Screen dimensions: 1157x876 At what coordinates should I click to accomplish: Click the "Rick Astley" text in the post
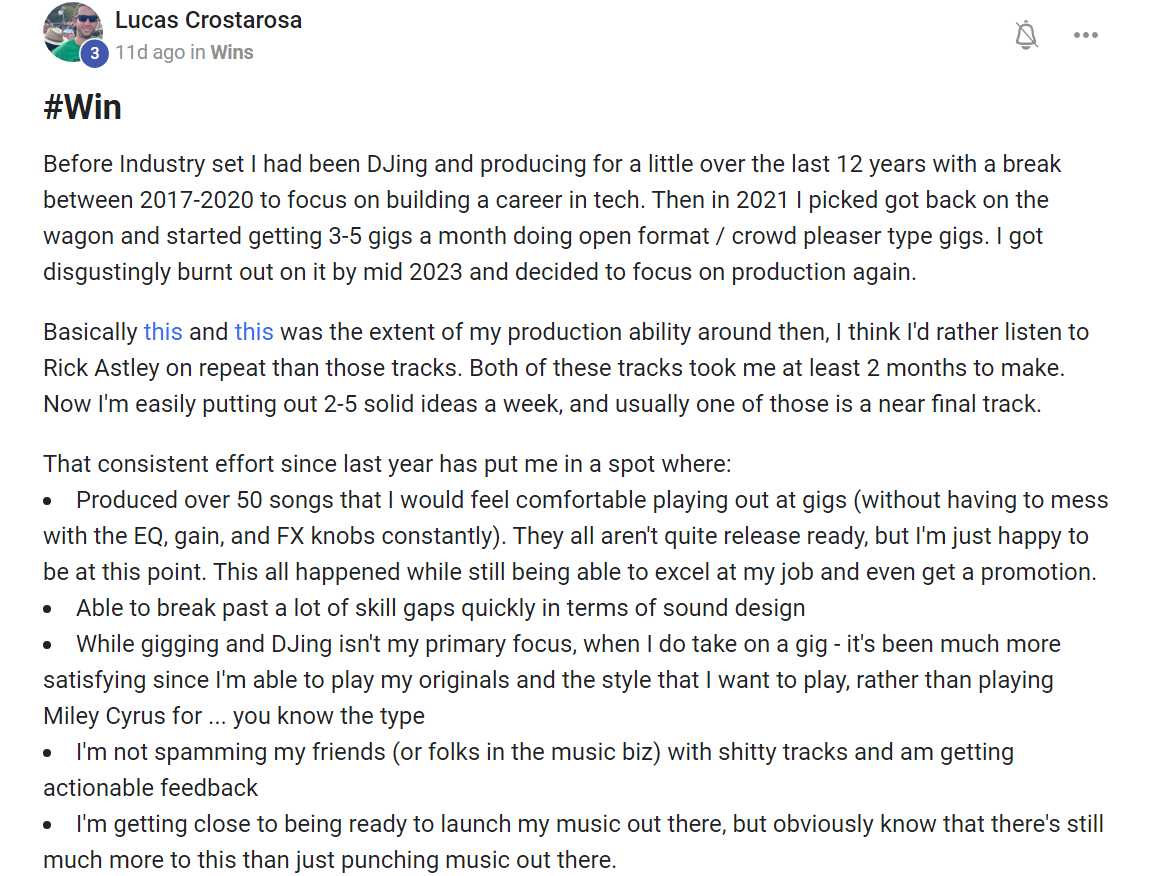pyautogui.click(x=104, y=368)
